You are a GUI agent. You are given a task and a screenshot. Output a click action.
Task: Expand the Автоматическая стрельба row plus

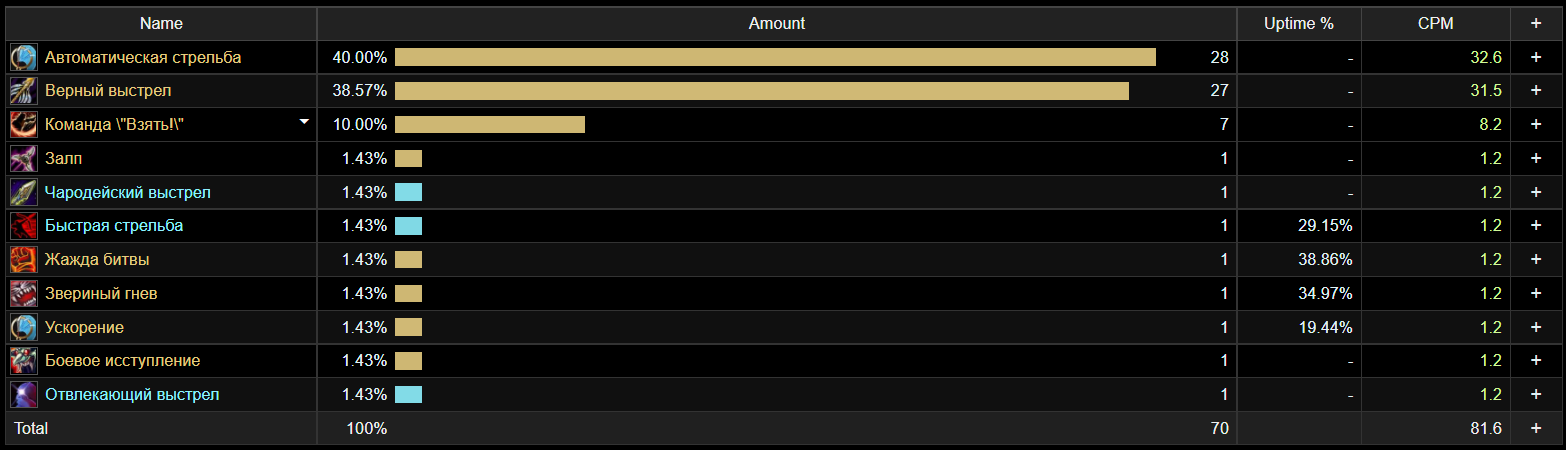tap(1536, 57)
